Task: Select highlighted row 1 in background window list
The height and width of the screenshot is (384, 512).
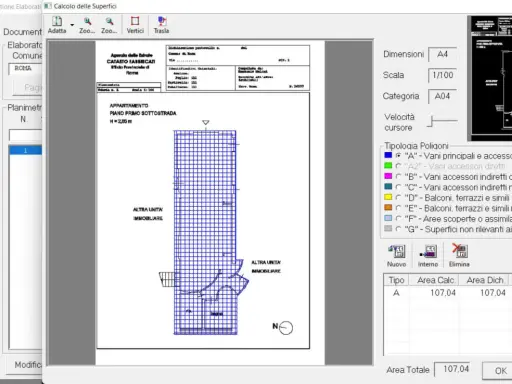Action: point(25,150)
